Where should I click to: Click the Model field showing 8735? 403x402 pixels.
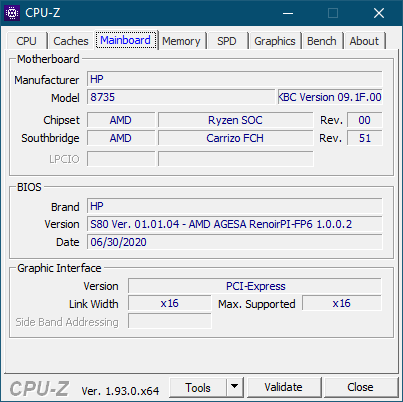point(181,97)
